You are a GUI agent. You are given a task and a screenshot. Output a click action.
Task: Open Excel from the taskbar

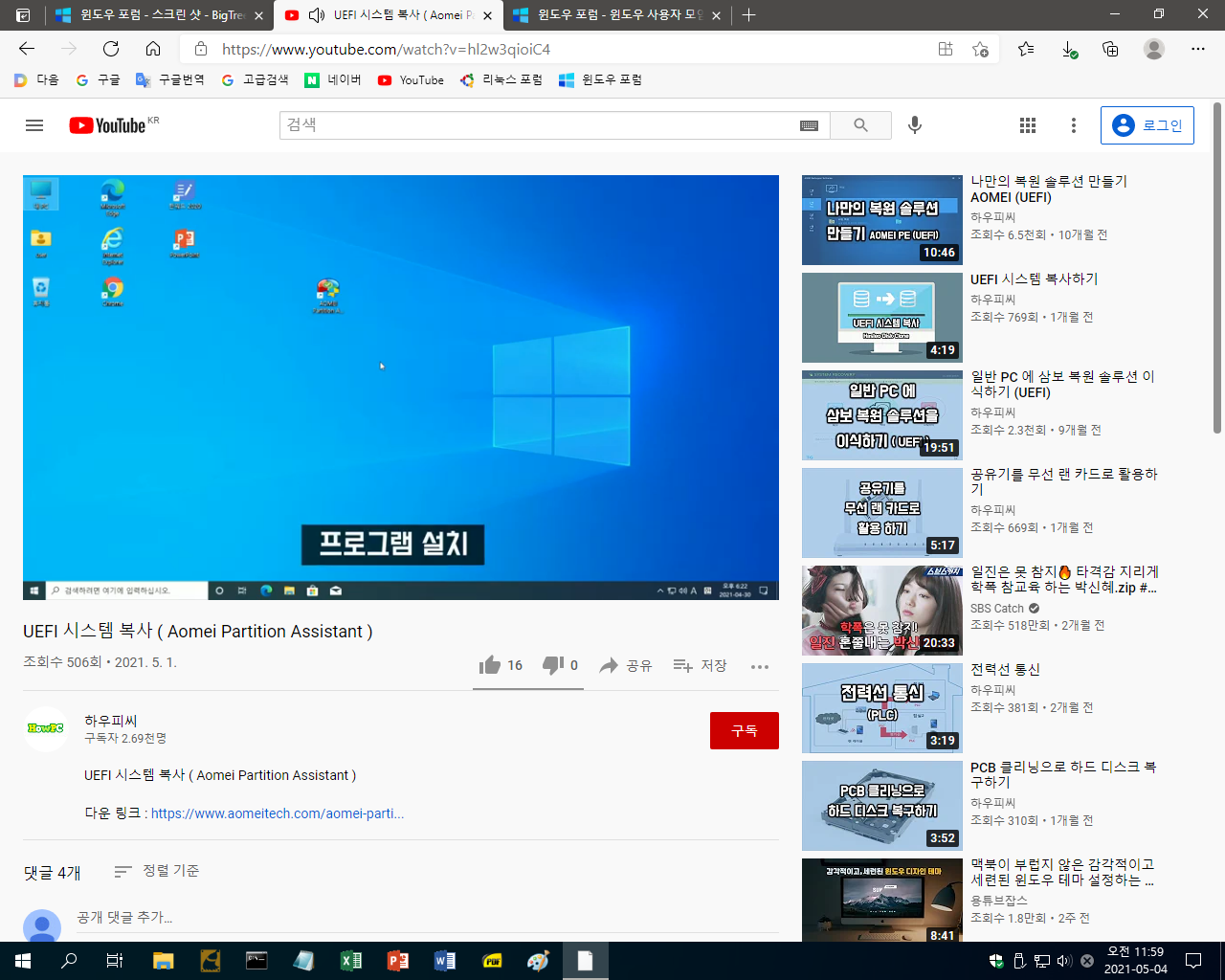tap(350, 961)
